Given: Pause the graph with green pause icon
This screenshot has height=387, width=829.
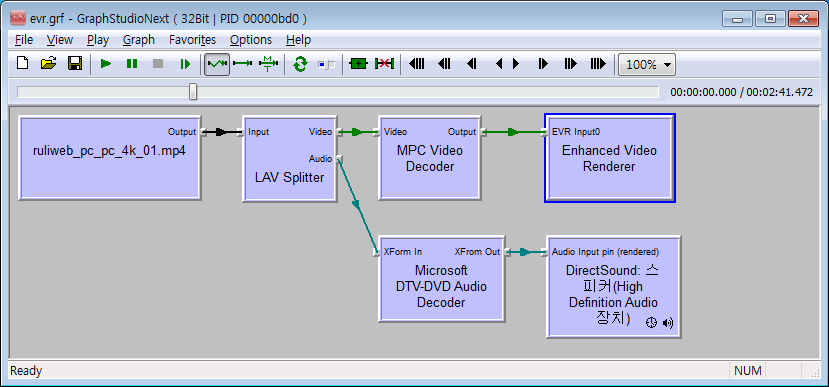Looking at the screenshot, I should pyautogui.click(x=132, y=64).
